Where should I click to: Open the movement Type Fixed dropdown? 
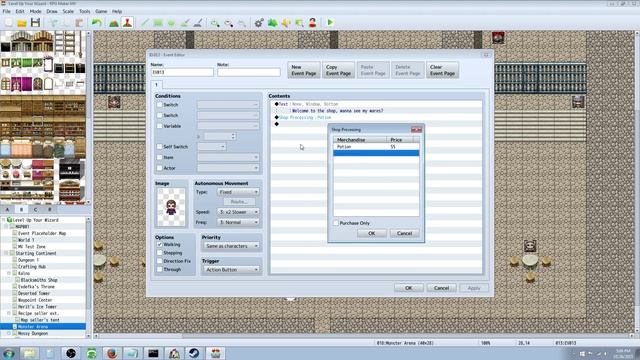(238, 192)
